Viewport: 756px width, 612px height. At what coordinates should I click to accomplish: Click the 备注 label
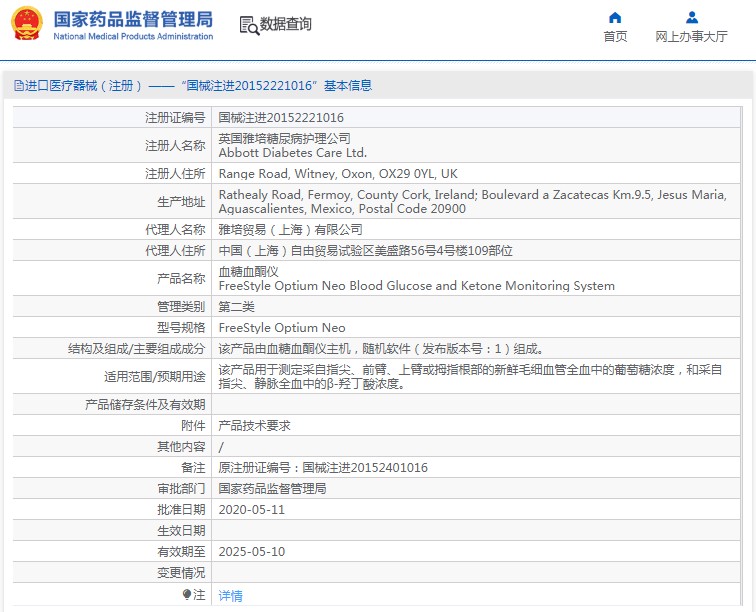point(193,467)
